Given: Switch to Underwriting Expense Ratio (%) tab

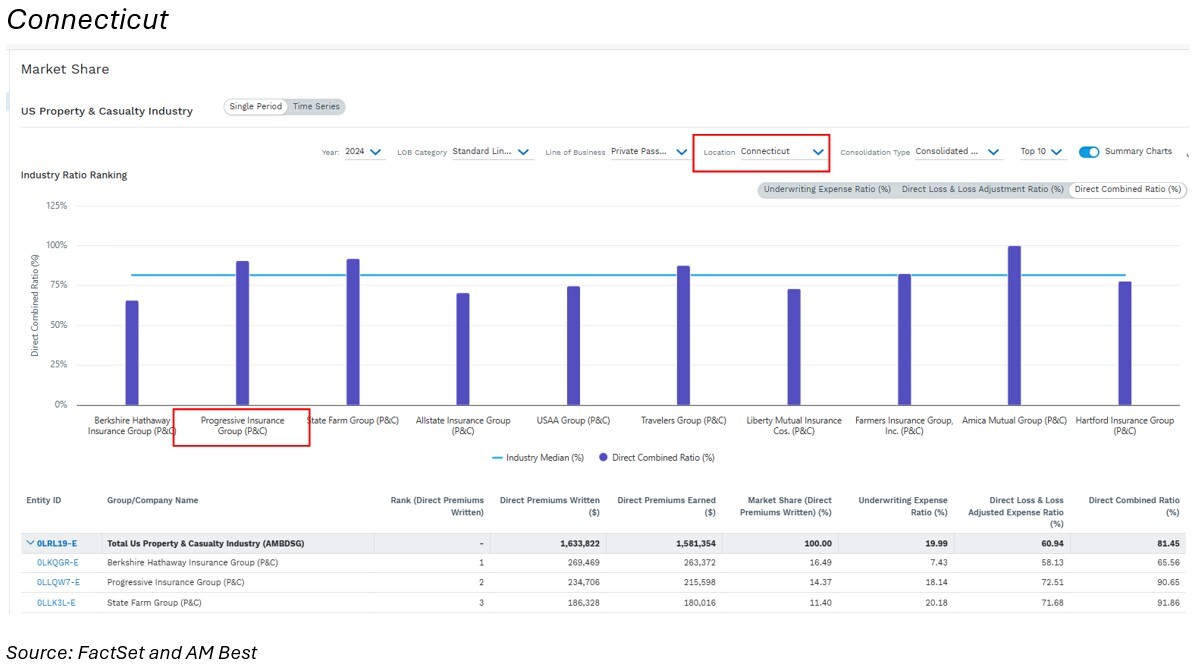Looking at the screenshot, I should tap(826, 189).
